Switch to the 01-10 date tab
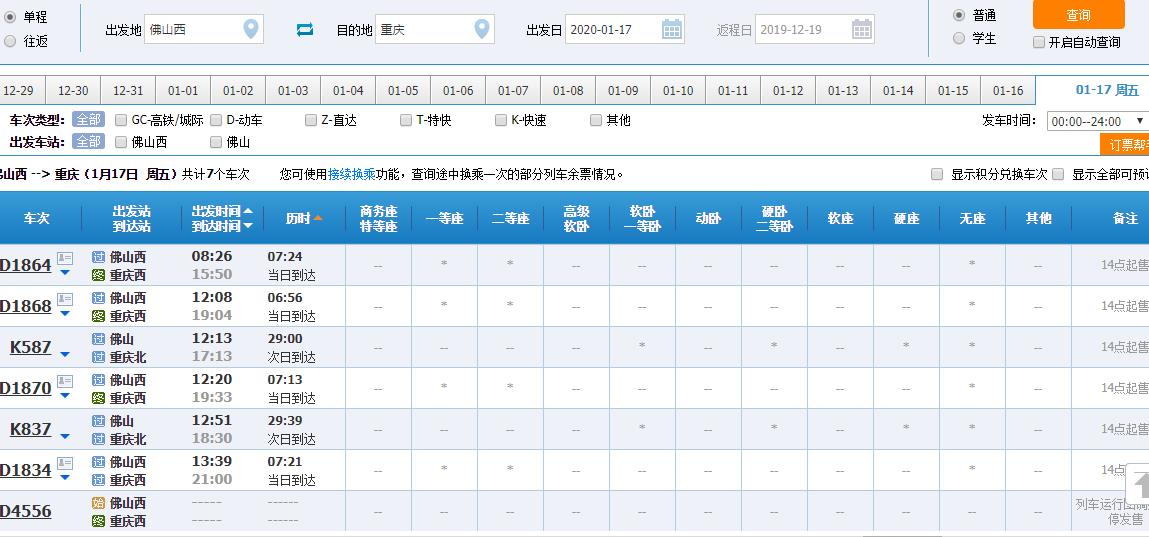 [677, 91]
